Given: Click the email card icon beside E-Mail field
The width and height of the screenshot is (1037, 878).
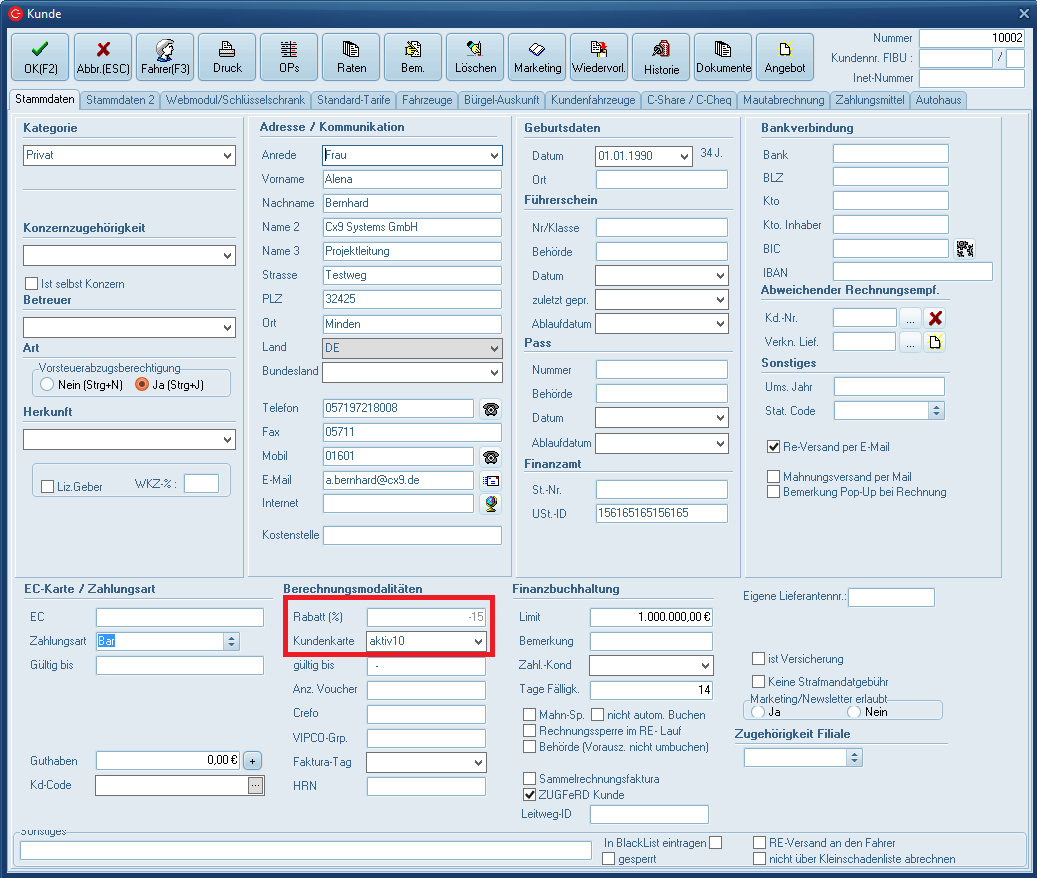Looking at the screenshot, I should click(x=490, y=480).
